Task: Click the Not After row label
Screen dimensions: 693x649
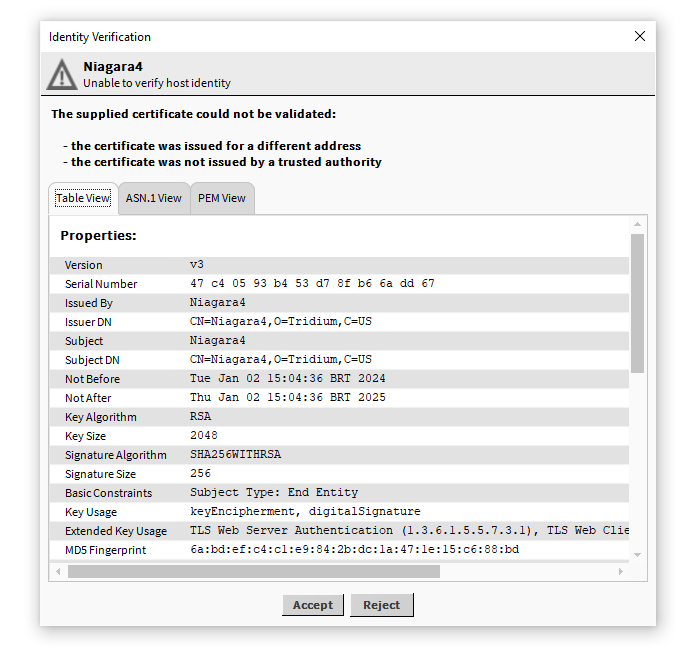Action: (88, 398)
